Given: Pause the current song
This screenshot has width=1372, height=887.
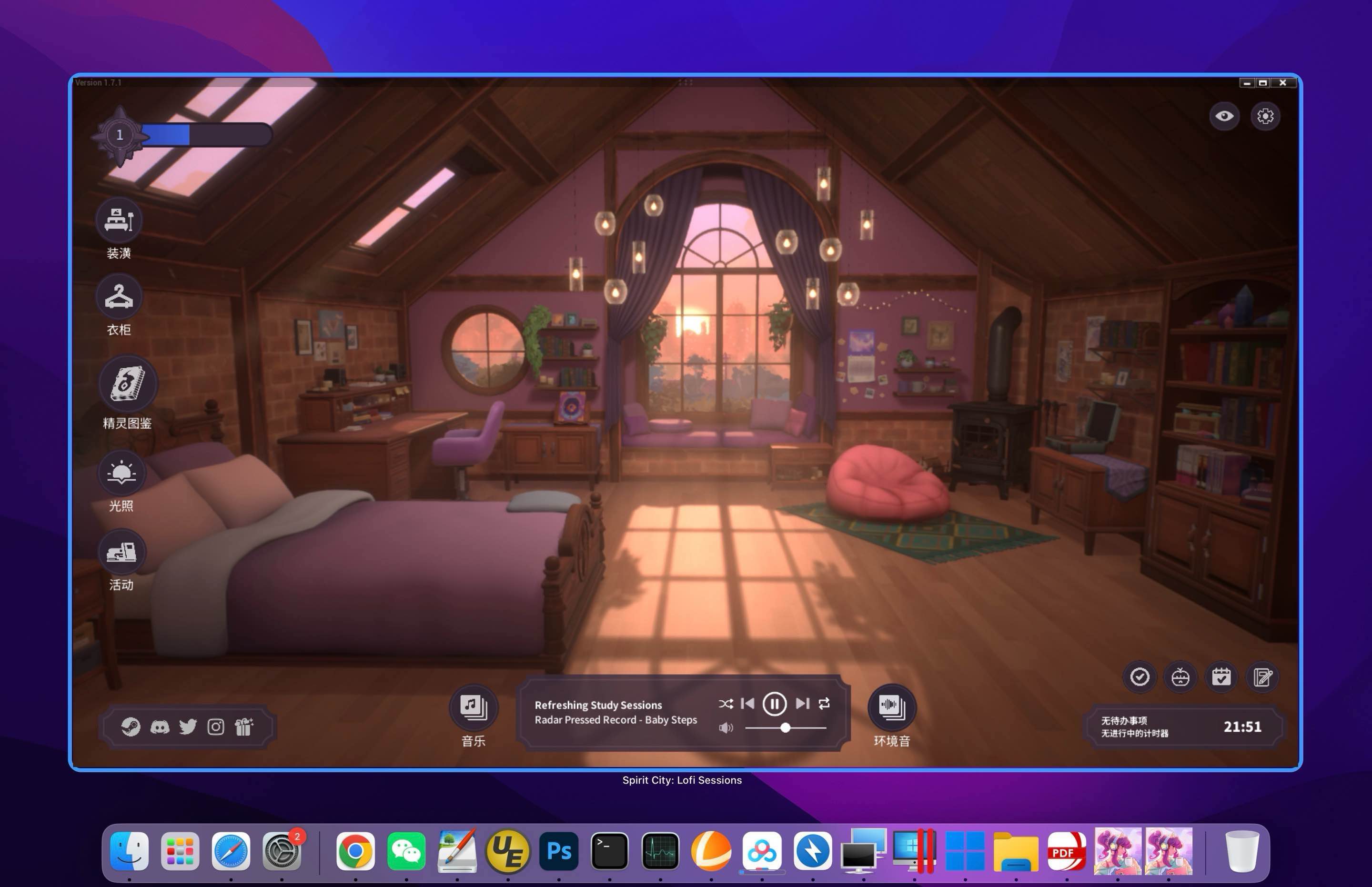Looking at the screenshot, I should tap(774, 704).
